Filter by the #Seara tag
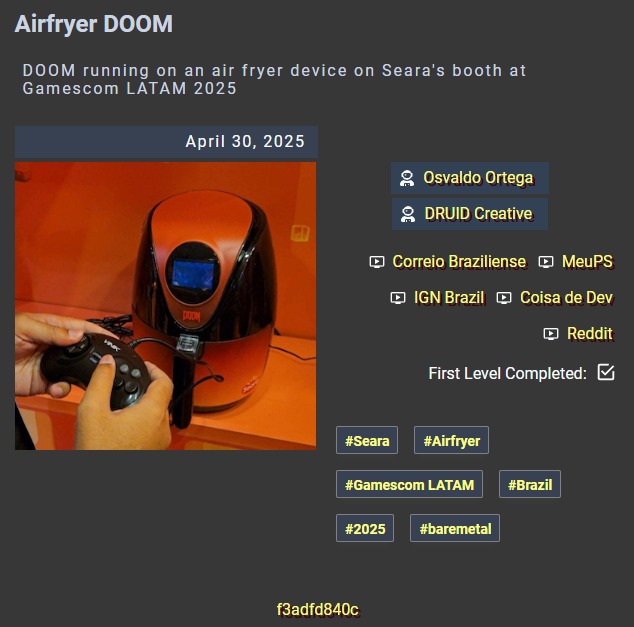Image resolution: width=634 pixels, height=627 pixels. [367, 440]
